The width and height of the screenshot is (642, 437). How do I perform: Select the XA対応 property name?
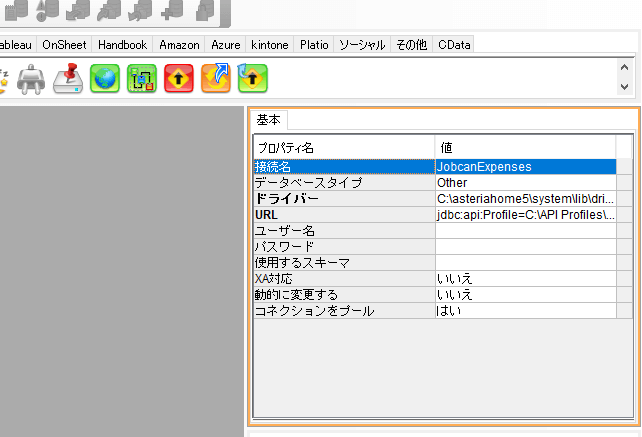tap(344, 279)
